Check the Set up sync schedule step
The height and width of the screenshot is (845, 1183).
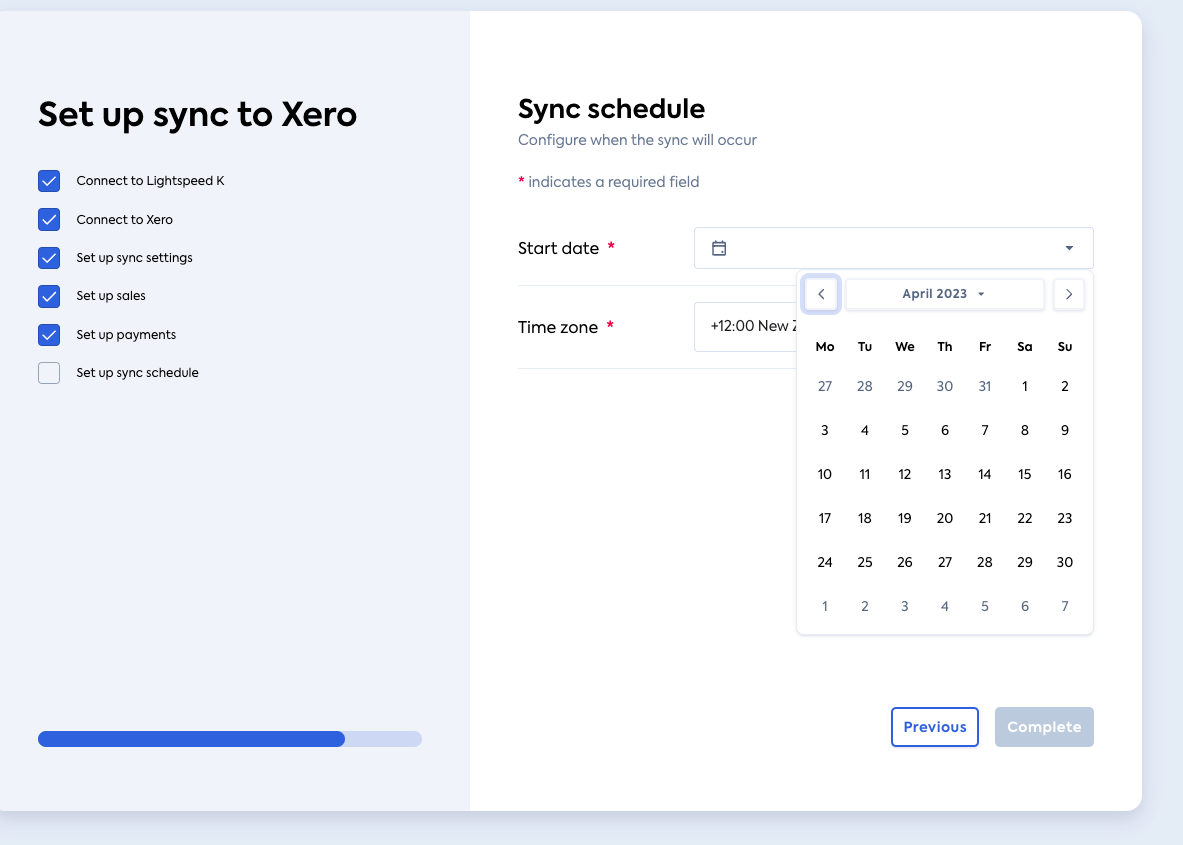click(x=48, y=372)
